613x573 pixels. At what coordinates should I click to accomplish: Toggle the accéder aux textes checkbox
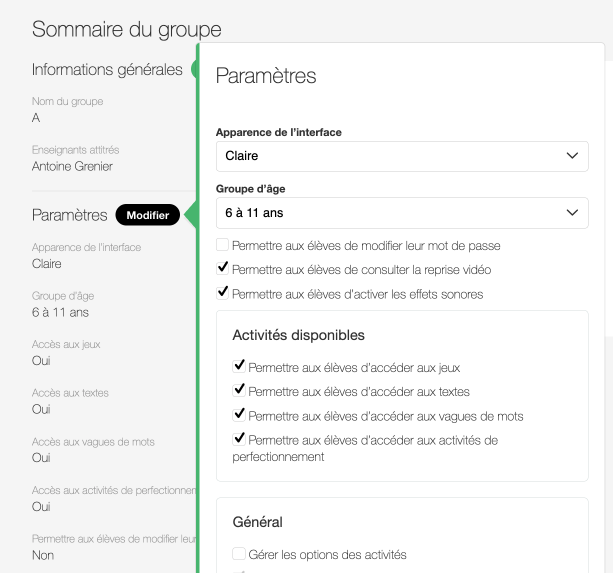tap(239, 391)
